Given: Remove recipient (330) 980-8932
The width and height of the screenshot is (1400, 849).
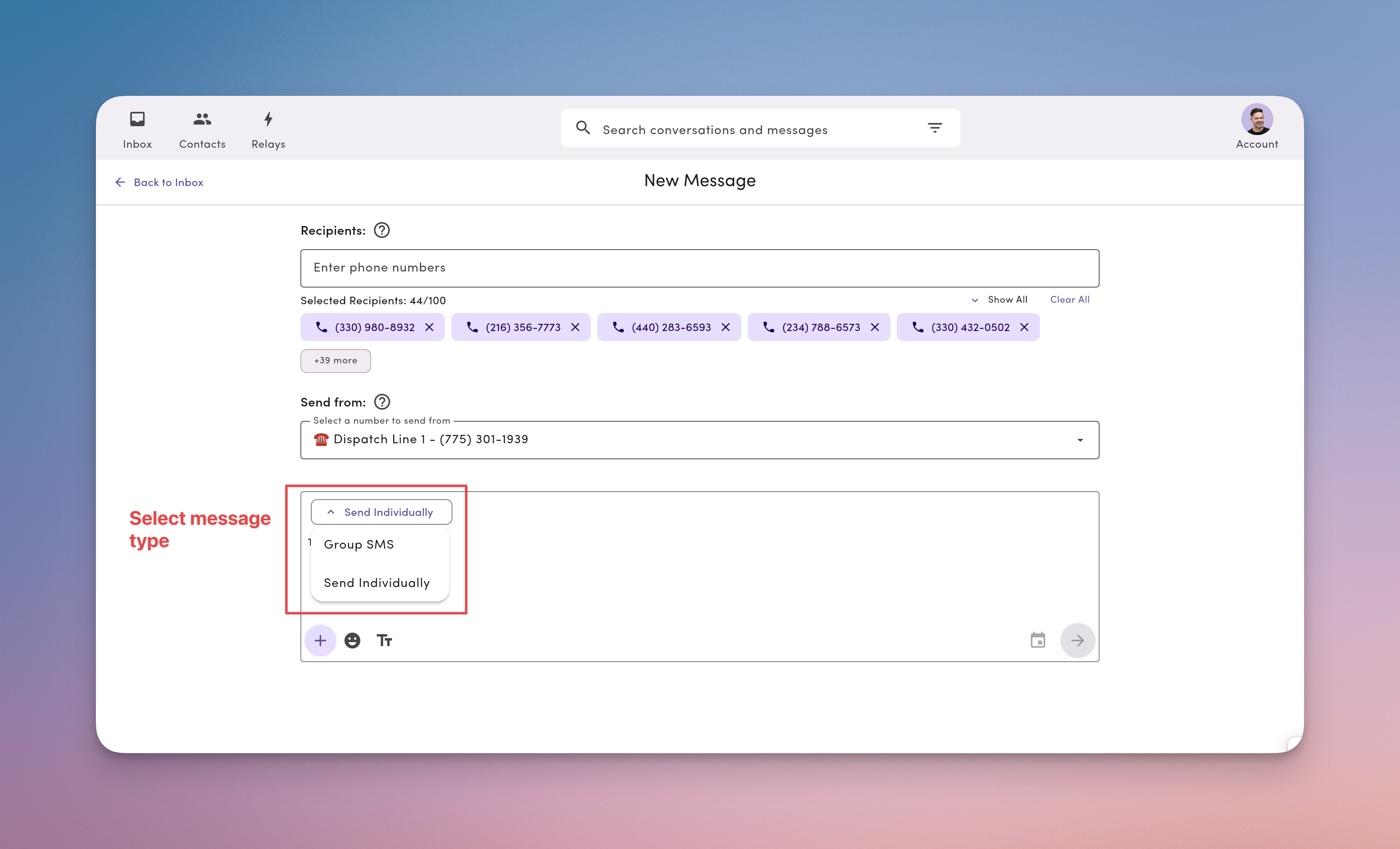Looking at the screenshot, I should tap(430, 327).
